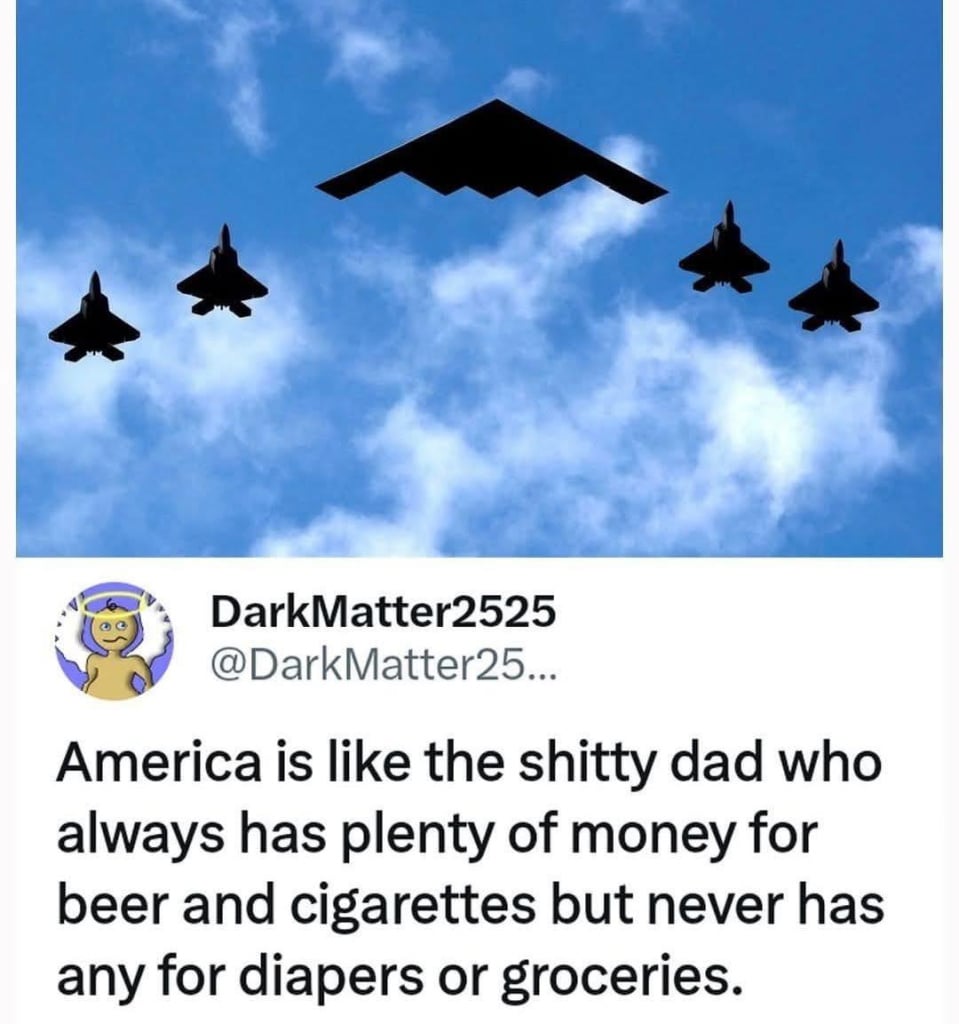Image resolution: width=959 pixels, height=1024 pixels.
Task: Click the fighter jet nearest bomber's right wing
Action: (x=724, y=248)
